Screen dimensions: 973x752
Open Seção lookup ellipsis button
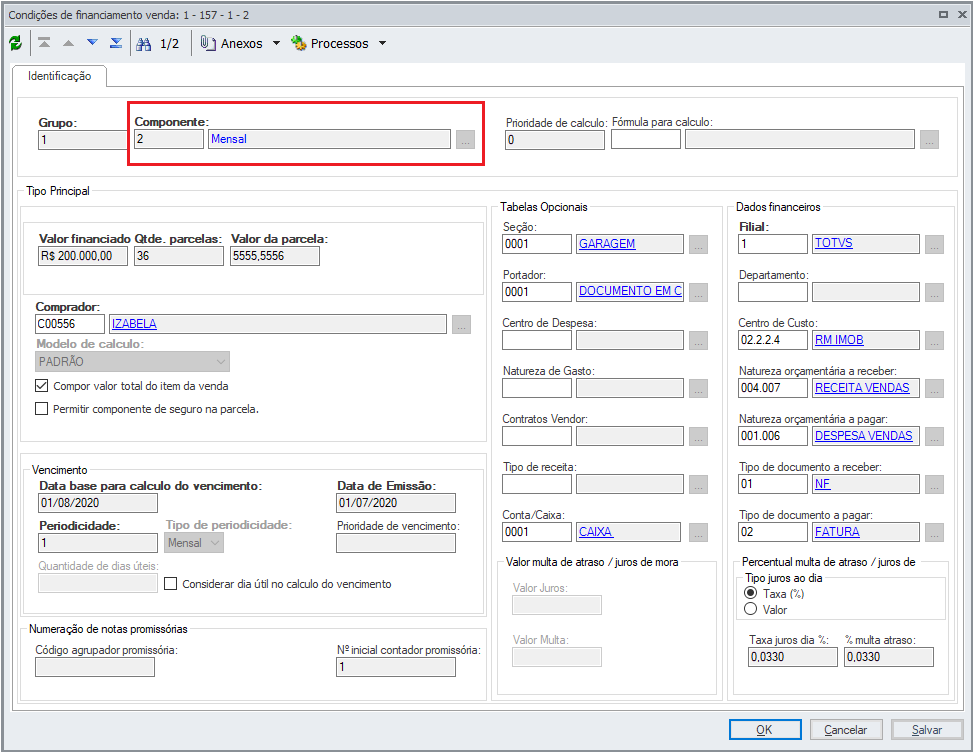[698, 244]
